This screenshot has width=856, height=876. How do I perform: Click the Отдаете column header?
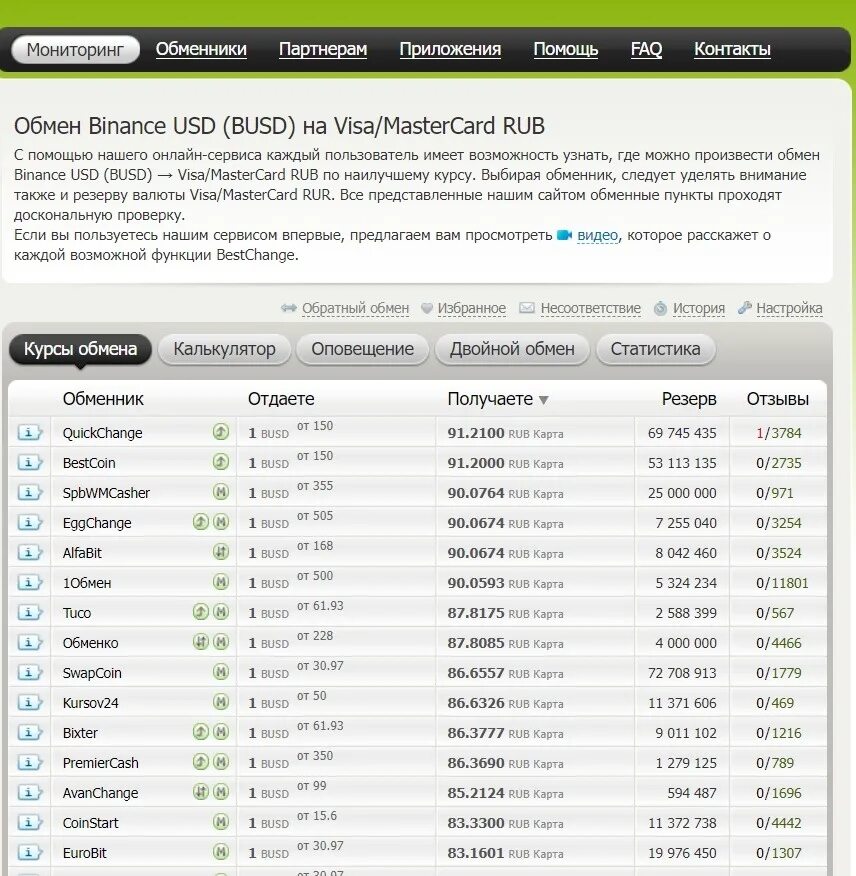pos(281,399)
